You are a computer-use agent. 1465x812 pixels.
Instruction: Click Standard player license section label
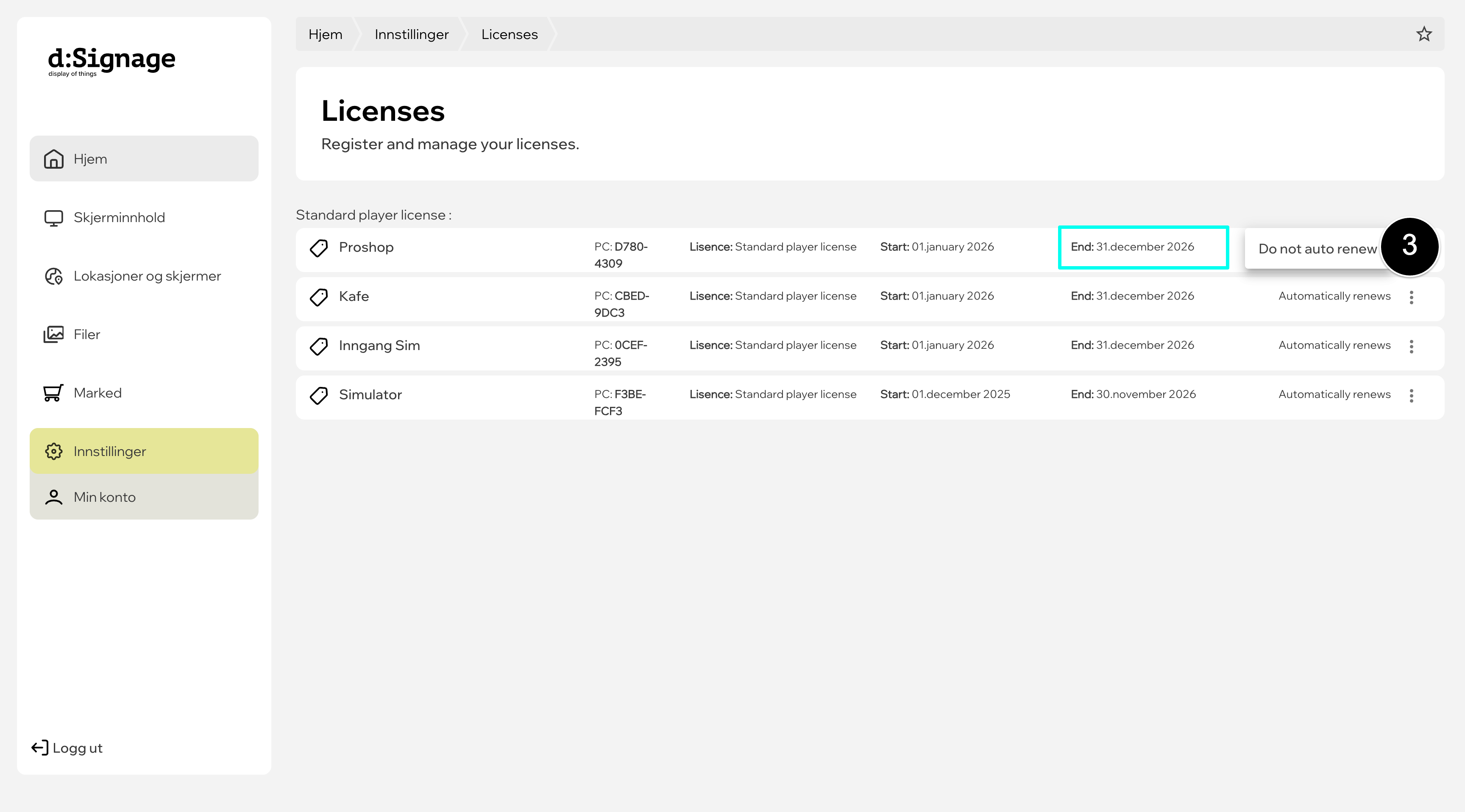373,215
